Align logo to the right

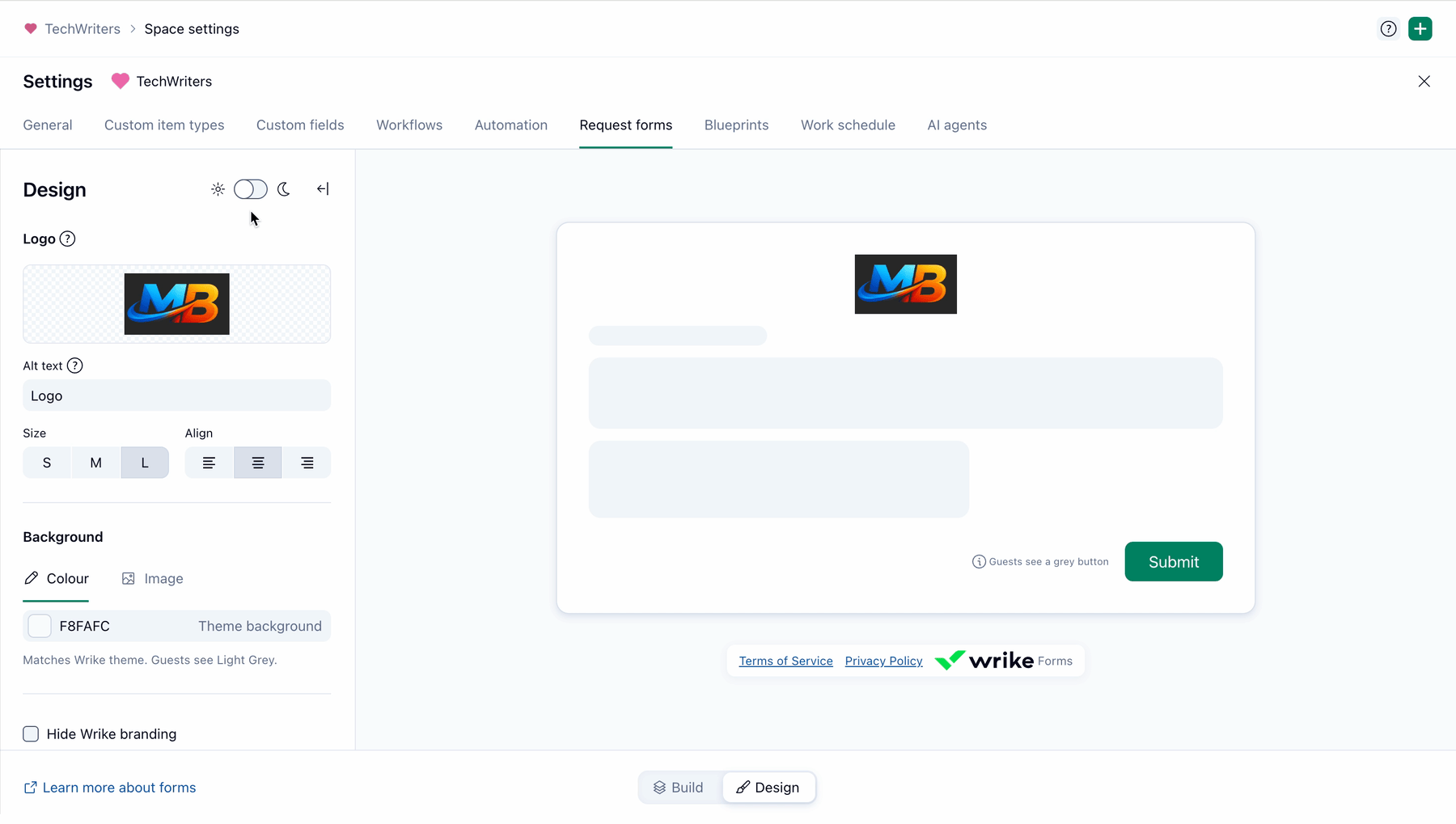point(307,463)
